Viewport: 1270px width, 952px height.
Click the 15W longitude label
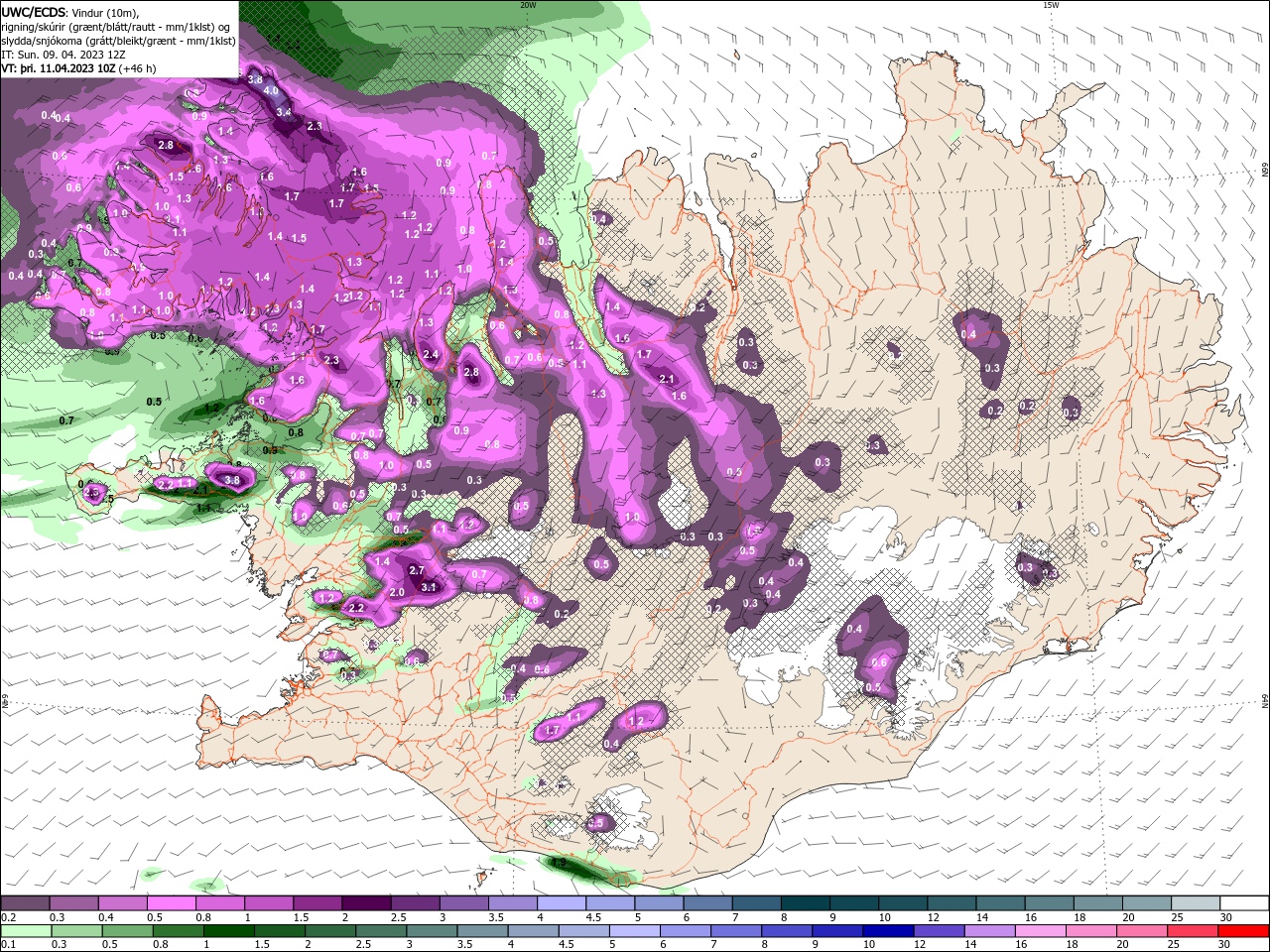1051,5
